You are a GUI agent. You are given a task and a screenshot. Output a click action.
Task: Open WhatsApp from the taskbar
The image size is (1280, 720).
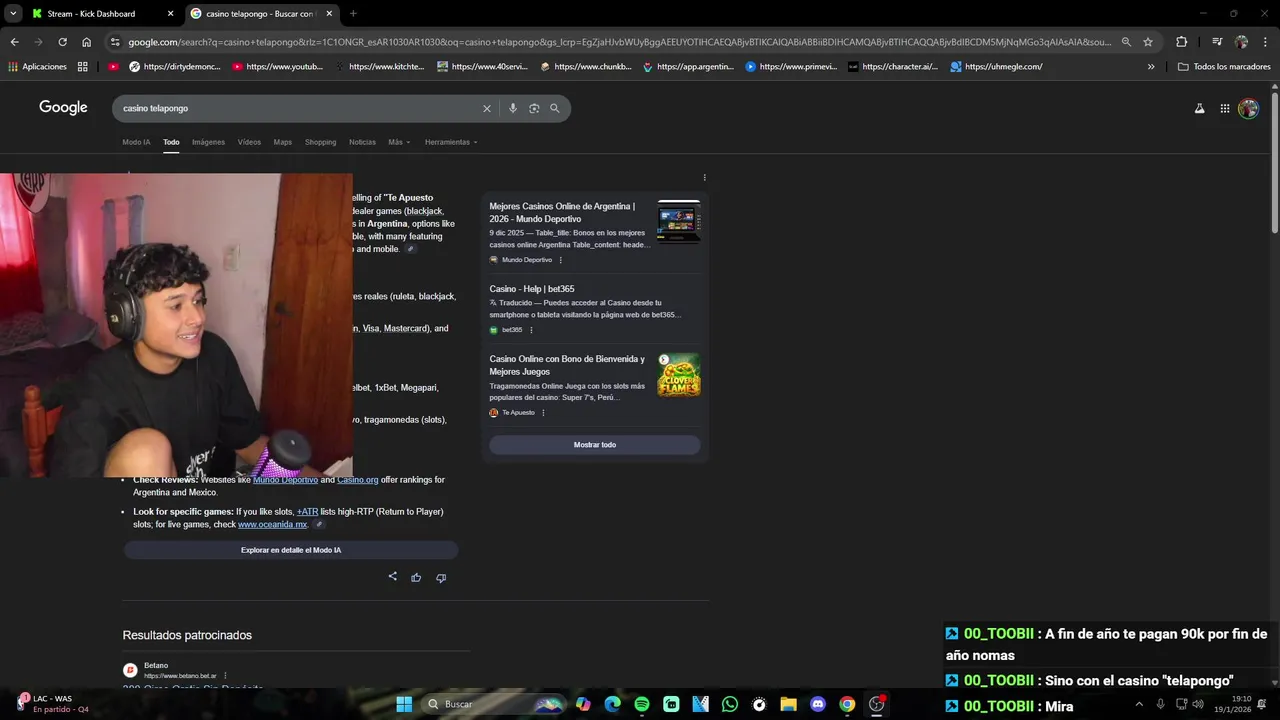(730, 704)
